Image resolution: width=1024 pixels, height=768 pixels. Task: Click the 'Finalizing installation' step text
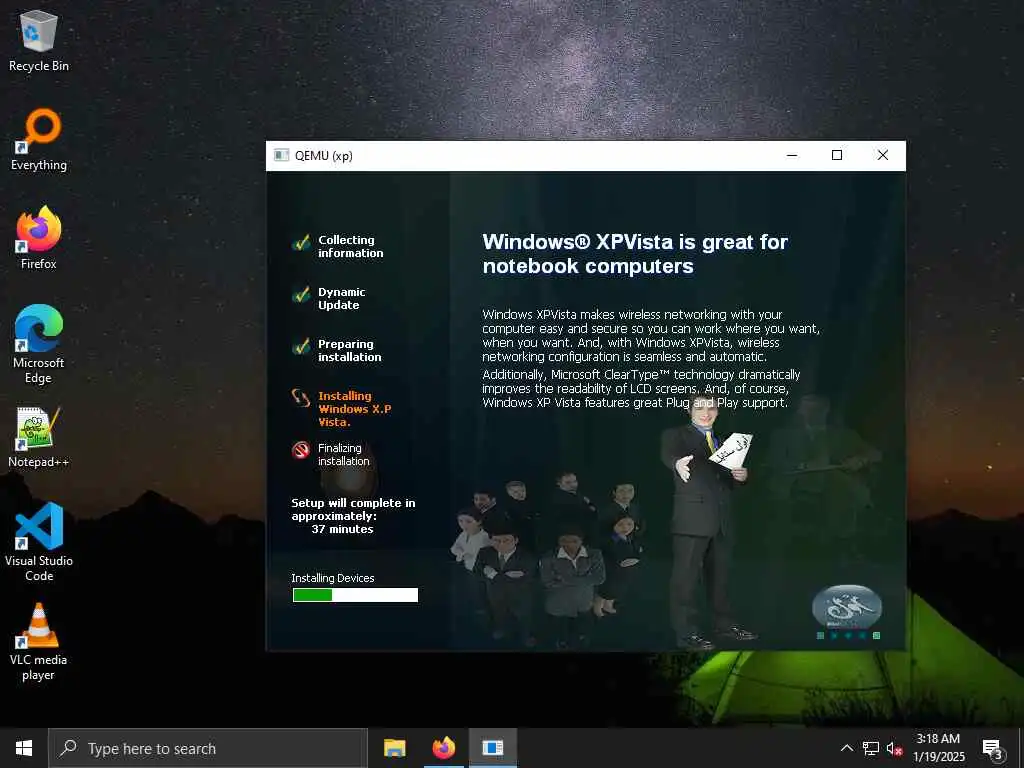tap(344, 455)
